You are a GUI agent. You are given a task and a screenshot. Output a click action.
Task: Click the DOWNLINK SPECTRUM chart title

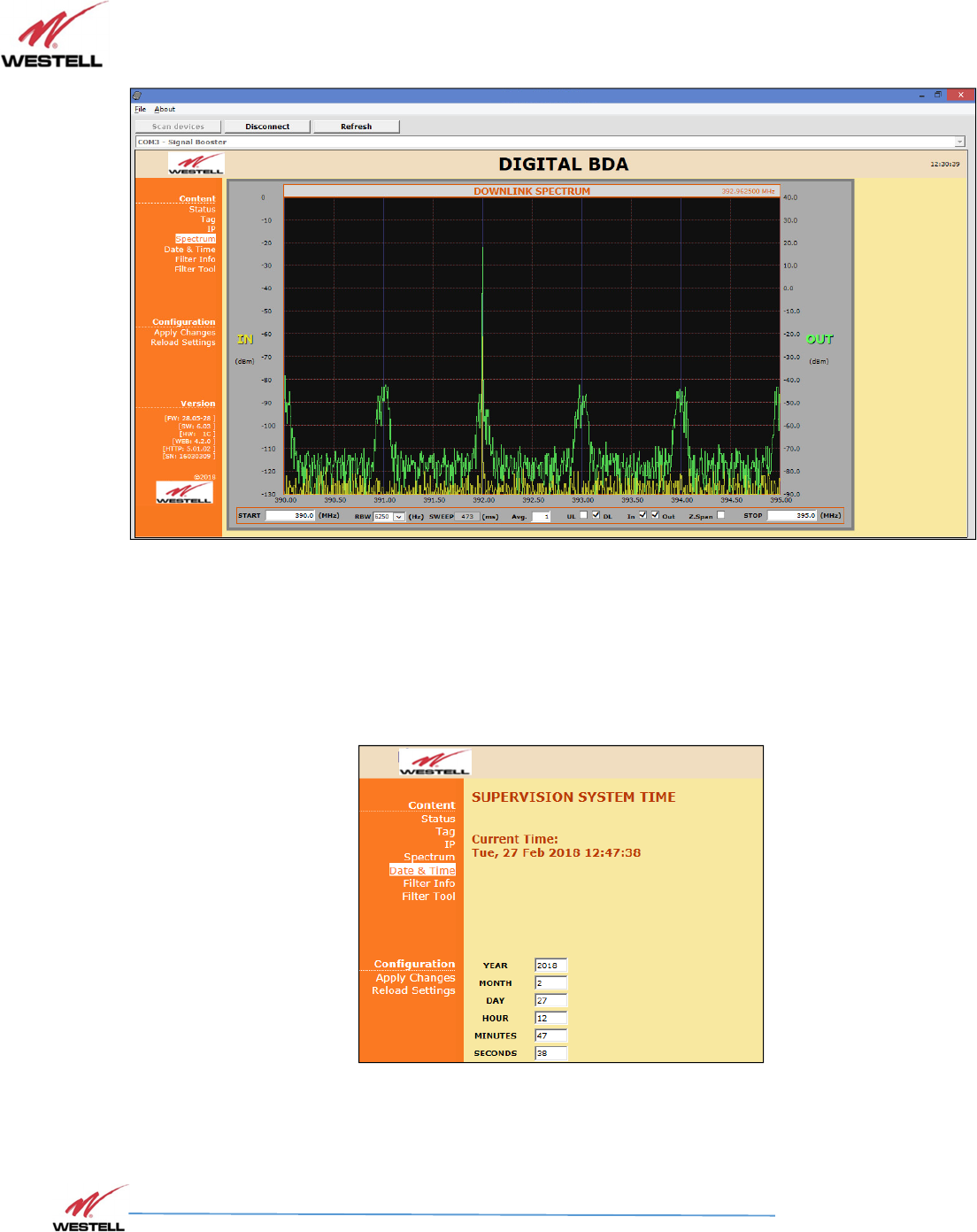coord(531,191)
